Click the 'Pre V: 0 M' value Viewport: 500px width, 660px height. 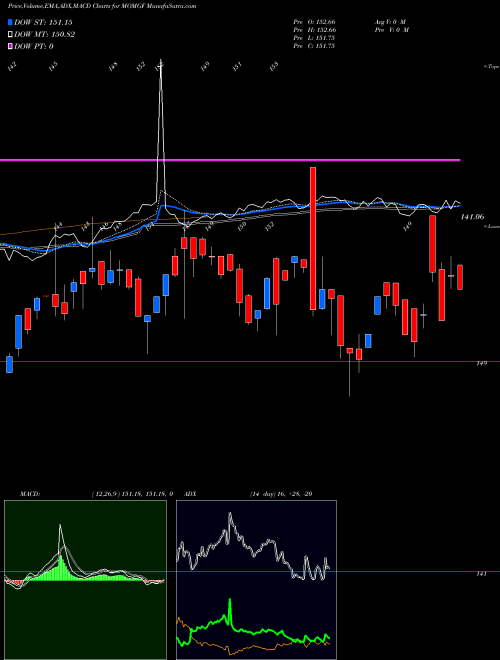pyautogui.click(x=391, y=30)
